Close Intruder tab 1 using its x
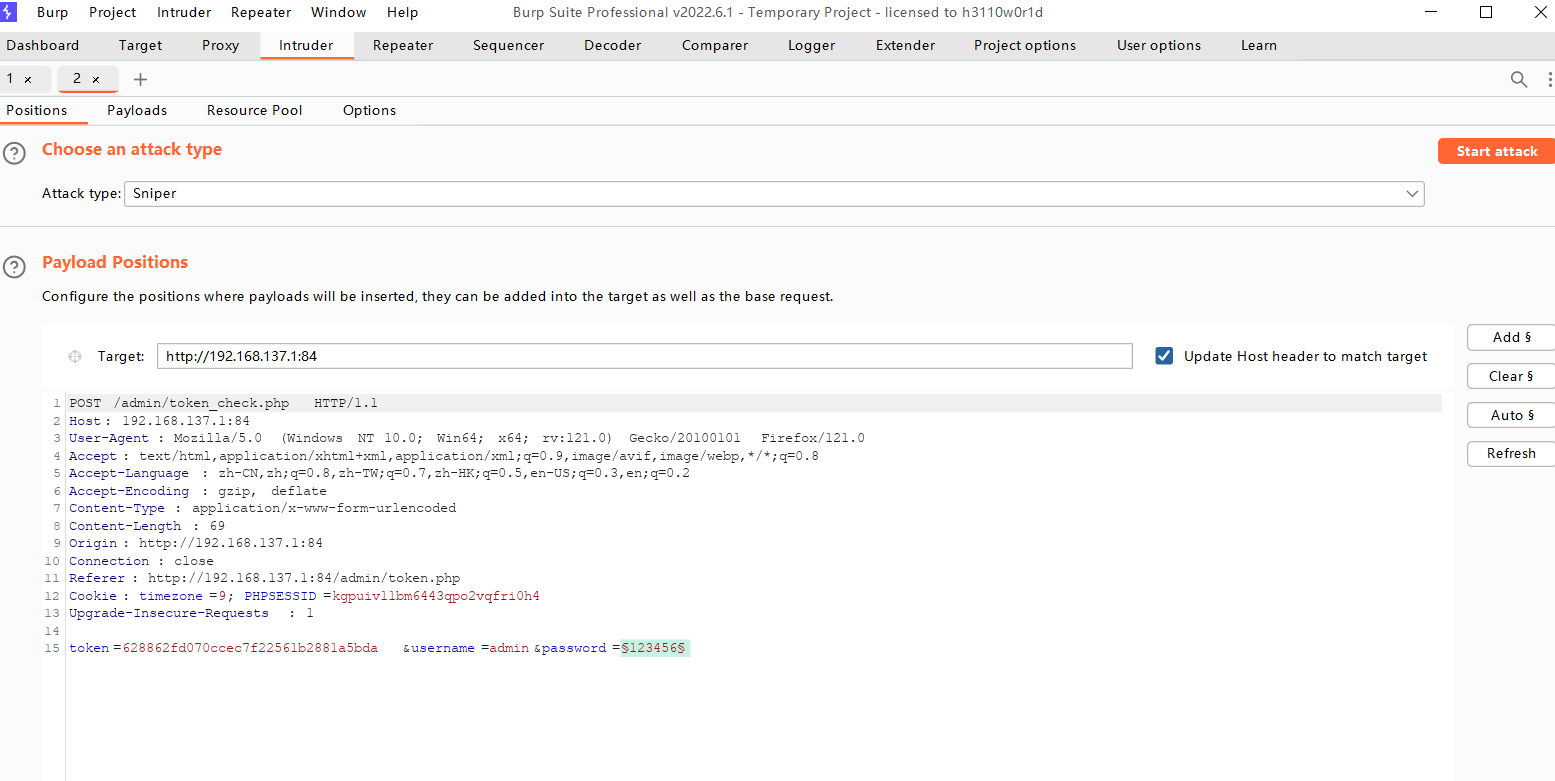The height and width of the screenshot is (781, 1555). click(28, 79)
